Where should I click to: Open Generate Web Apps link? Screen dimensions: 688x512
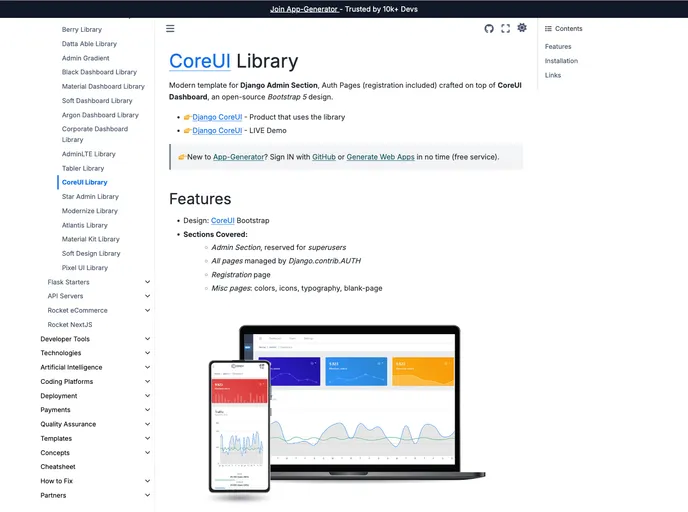380,157
